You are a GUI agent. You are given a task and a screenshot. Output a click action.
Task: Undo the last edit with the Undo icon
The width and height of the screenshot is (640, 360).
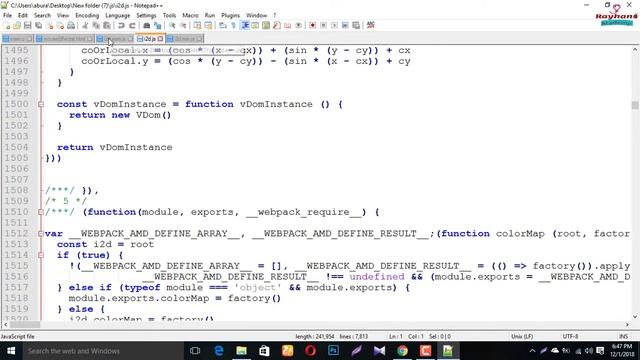click(x=121, y=25)
